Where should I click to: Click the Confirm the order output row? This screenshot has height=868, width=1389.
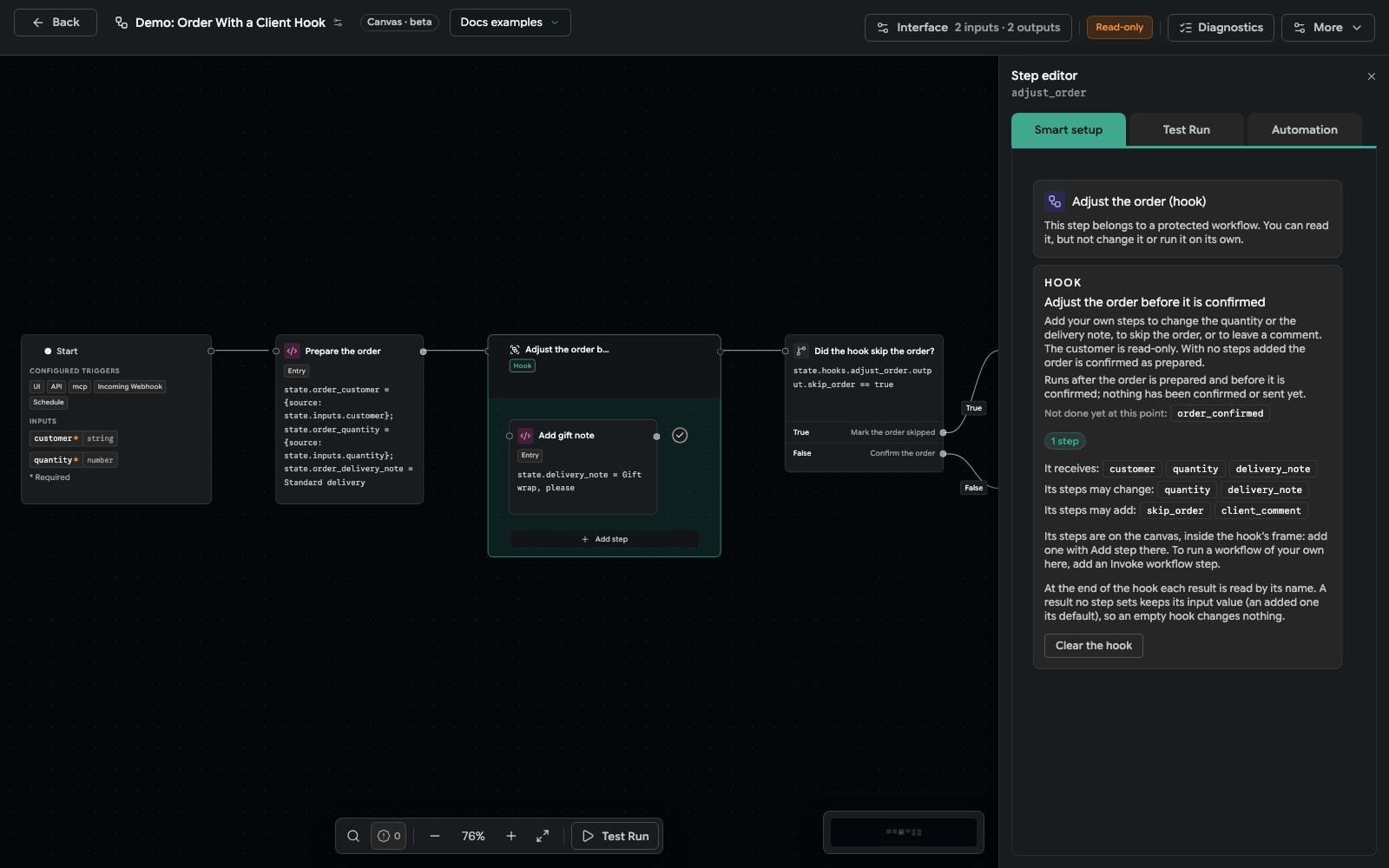864,453
